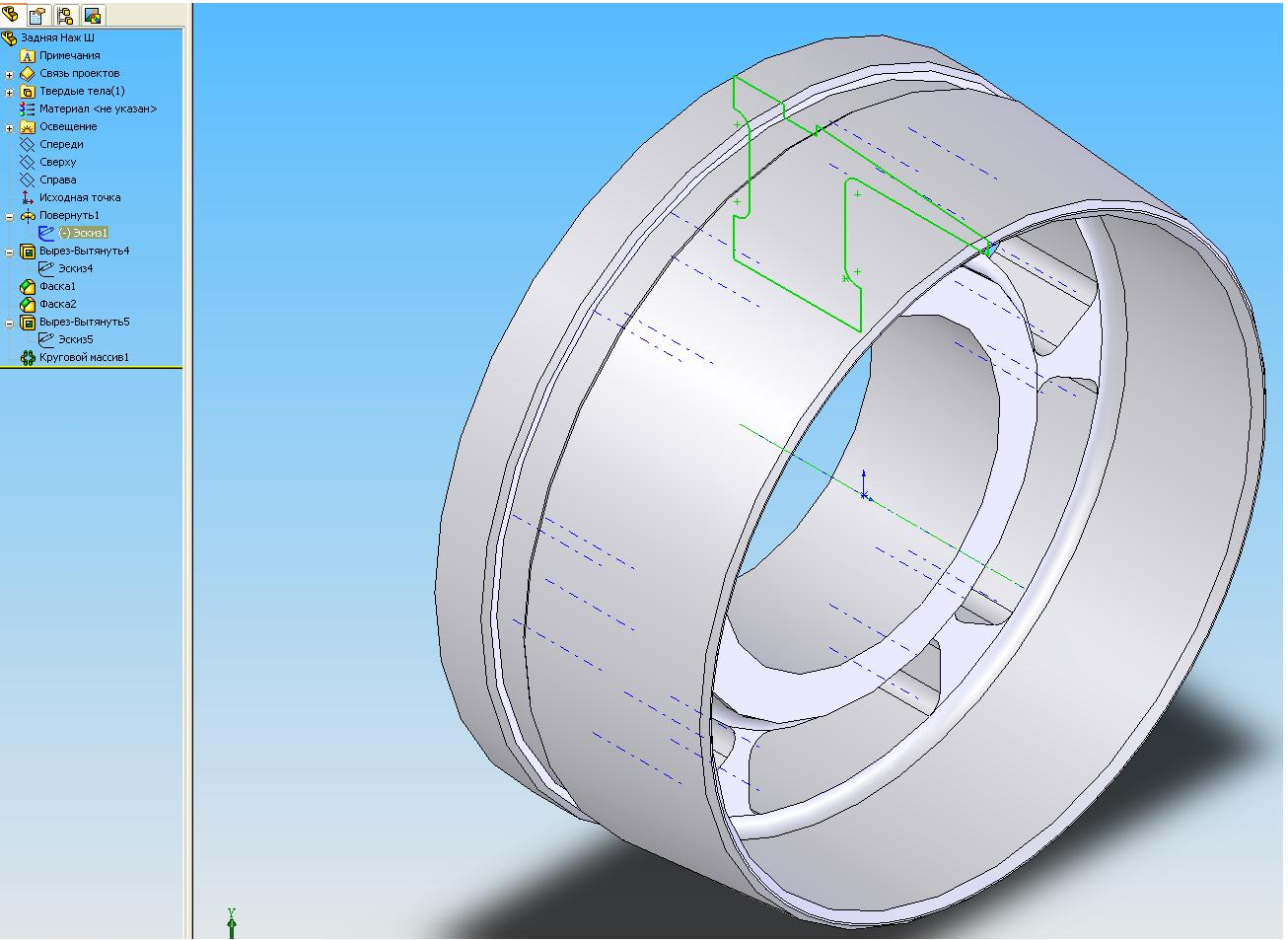Select the Эскиз4 sketch label
Viewport: 1288px width, 940px height.
pos(75,268)
